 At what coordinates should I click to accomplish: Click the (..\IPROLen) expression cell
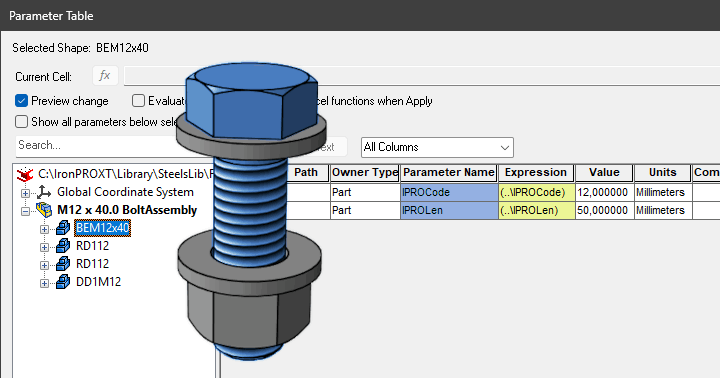pyautogui.click(x=536, y=210)
